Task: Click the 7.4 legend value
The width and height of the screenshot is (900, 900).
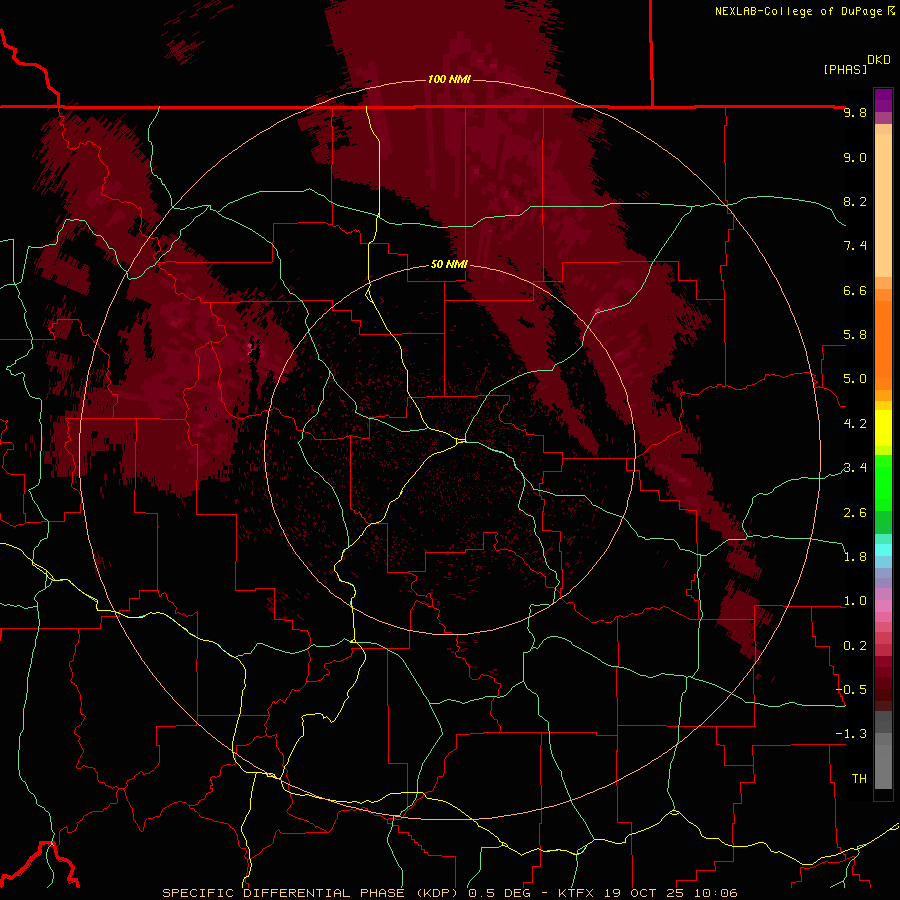Action: 855,246
